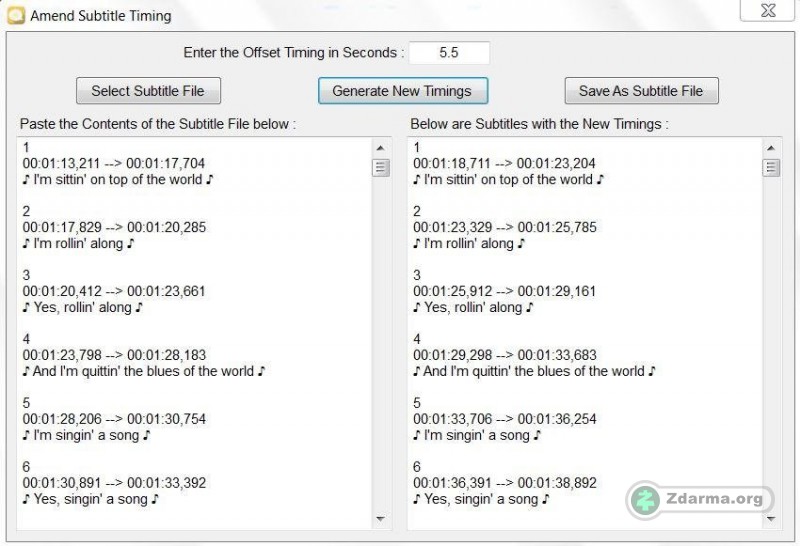Click new timing 00:01:33,706 --> 00:01:36,254
The width and height of the screenshot is (800, 546).
[505, 418]
